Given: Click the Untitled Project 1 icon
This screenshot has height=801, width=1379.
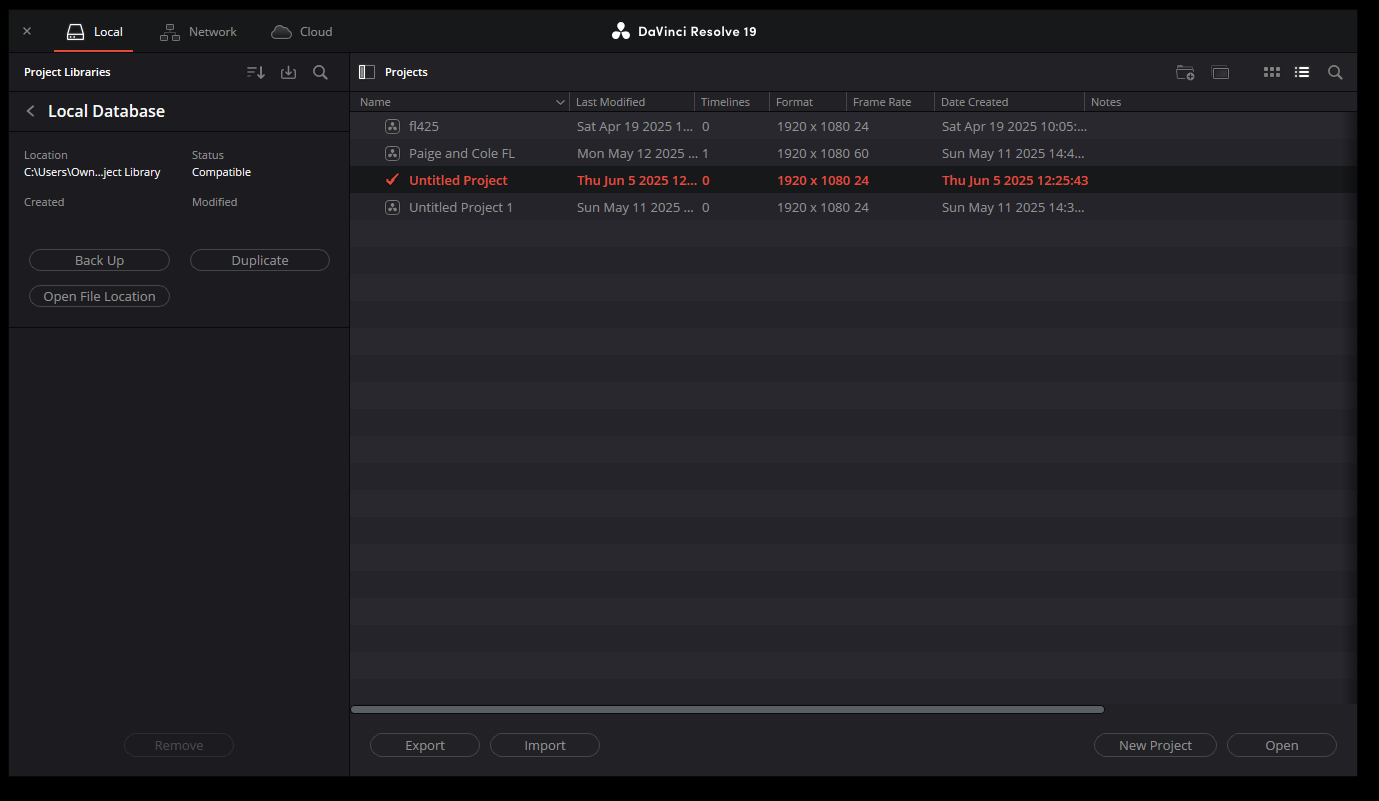Looking at the screenshot, I should coord(392,207).
